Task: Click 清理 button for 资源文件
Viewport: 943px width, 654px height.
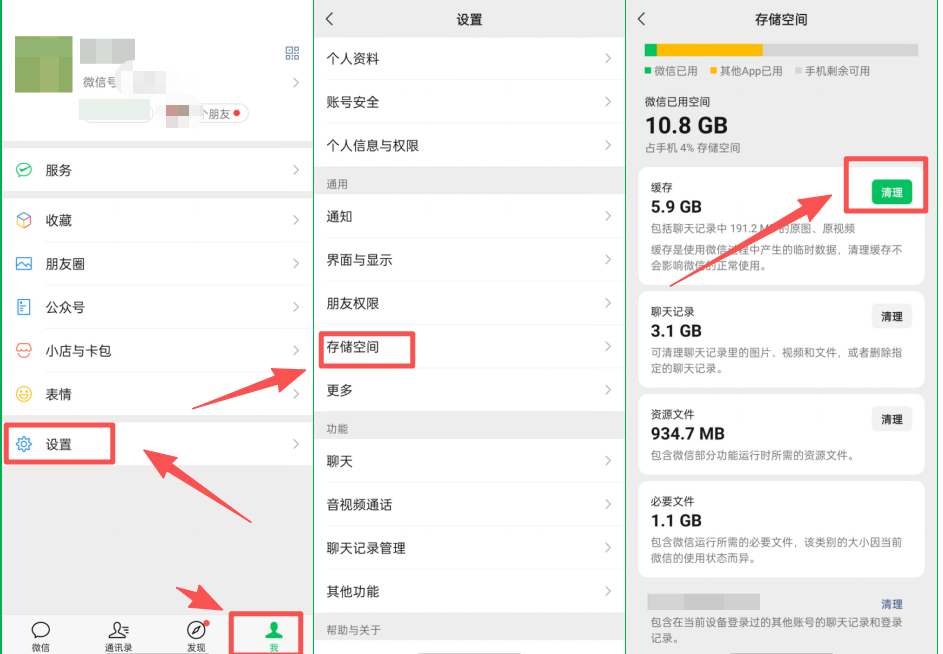Action: tap(891, 419)
